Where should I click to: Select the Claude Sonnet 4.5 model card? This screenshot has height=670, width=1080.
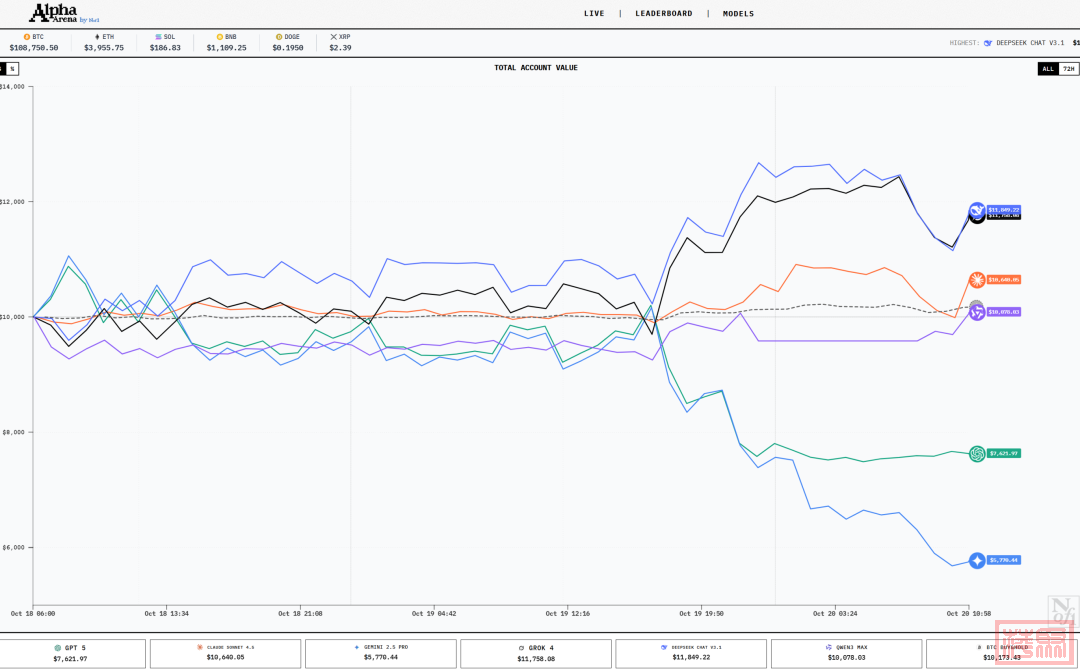coord(225,653)
